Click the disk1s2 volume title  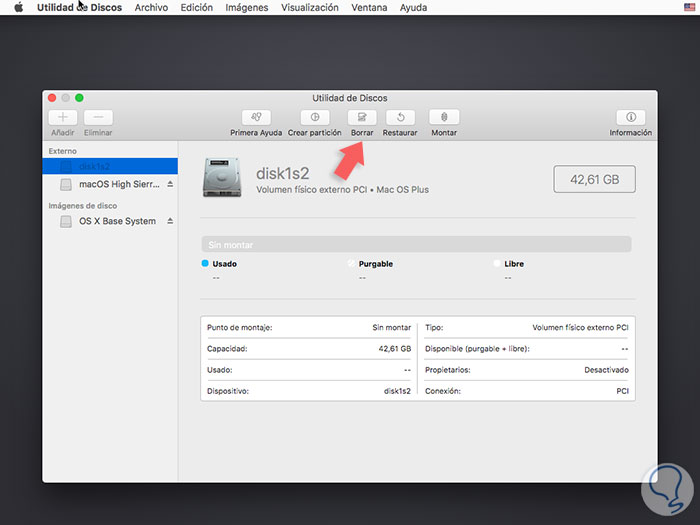[x=283, y=173]
